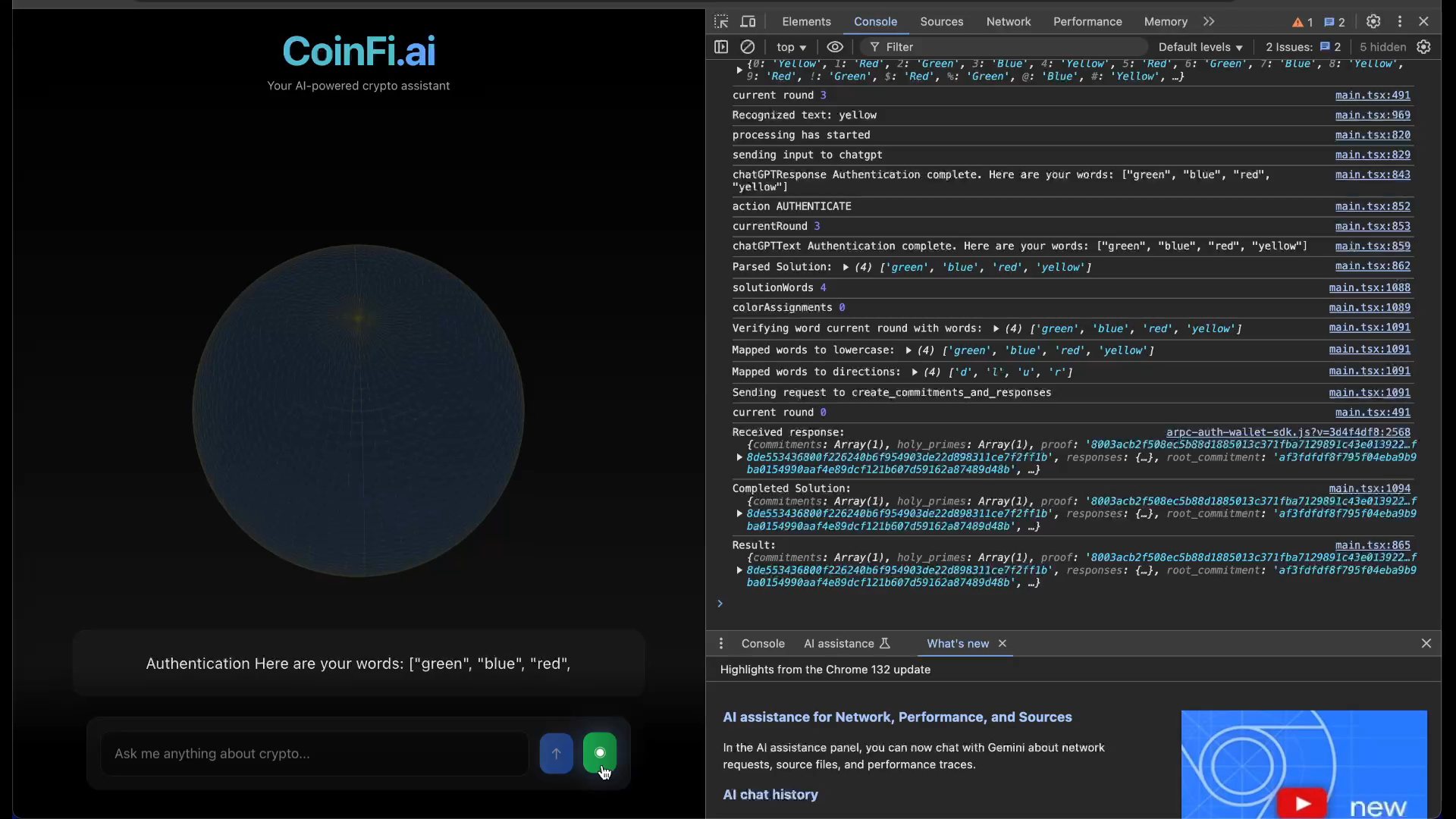
Task: Select the inspect element picker icon
Action: pos(721,21)
